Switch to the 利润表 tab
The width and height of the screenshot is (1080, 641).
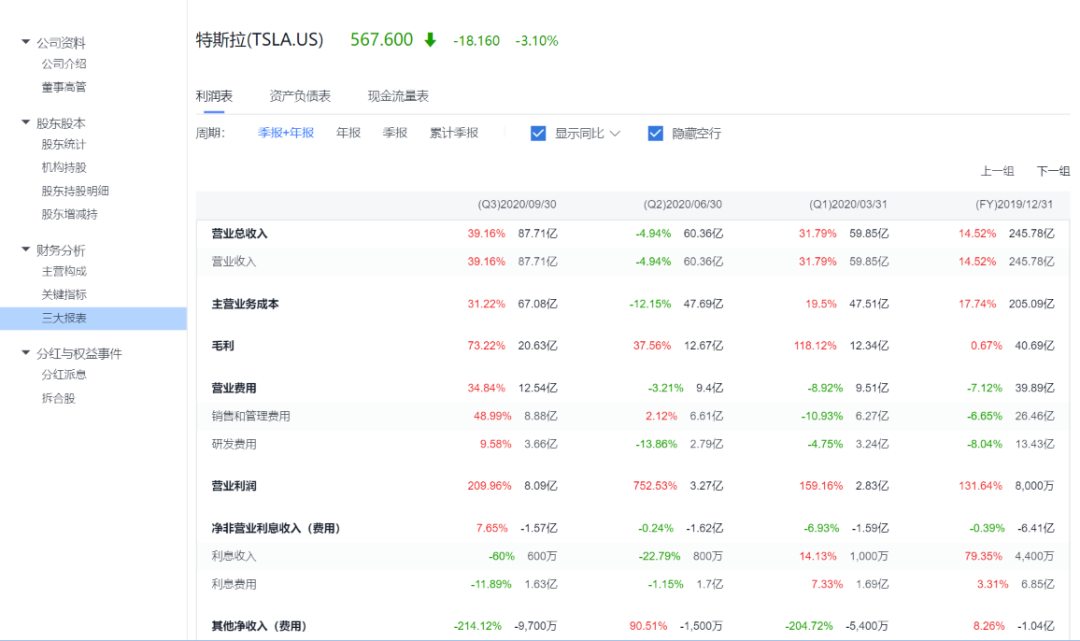click(214, 96)
